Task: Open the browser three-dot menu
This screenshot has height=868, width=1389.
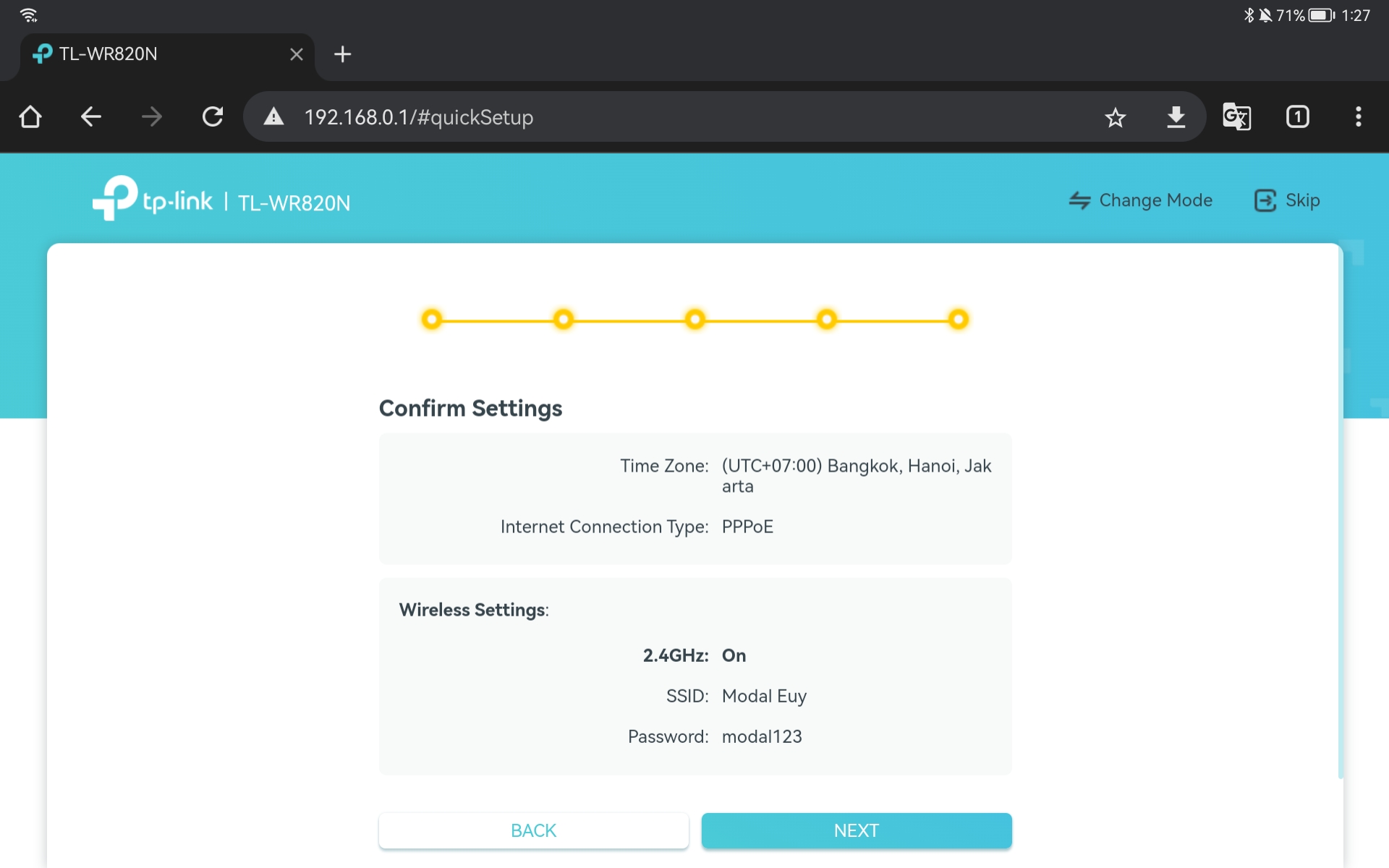Action: [1358, 116]
